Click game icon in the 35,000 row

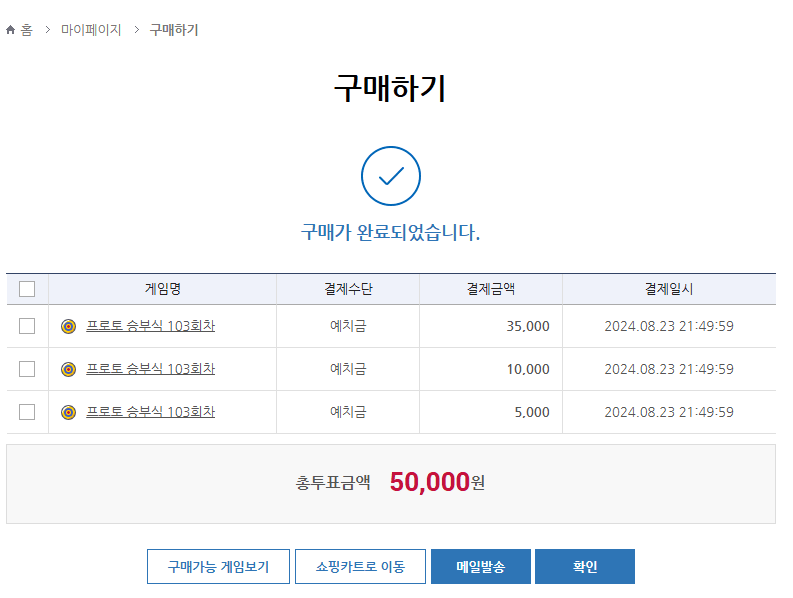[x=68, y=326]
